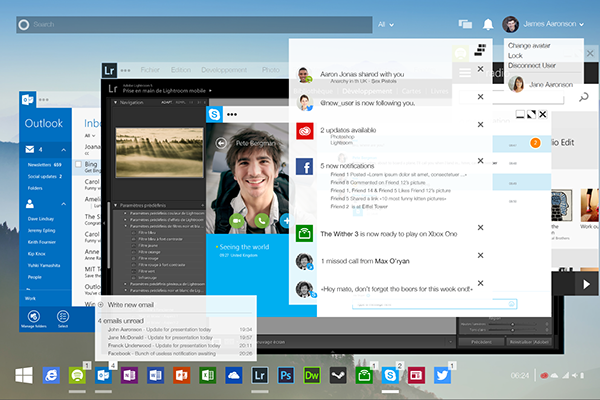Image resolution: width=600 pixels, height=400 pixels.
Task: Open Lightroom window's three-dot menu
Action: click(x=126, y=70)
